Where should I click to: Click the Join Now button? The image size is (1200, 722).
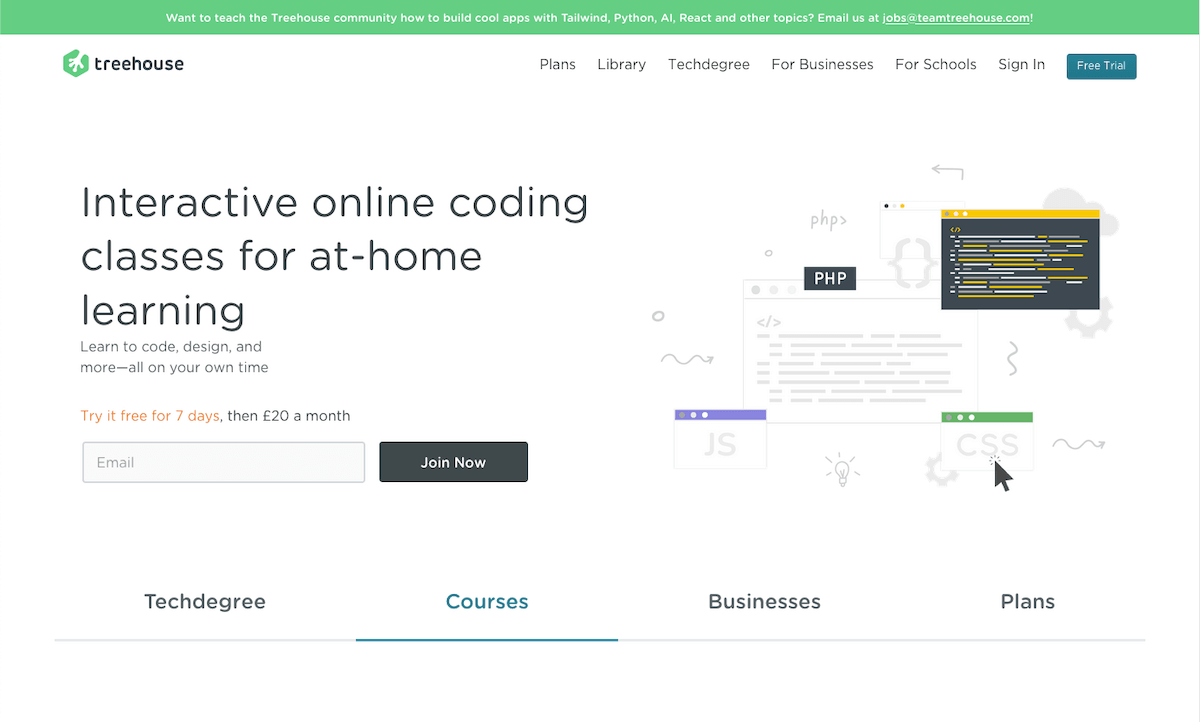pyautogui.click(x=453, y=462)
